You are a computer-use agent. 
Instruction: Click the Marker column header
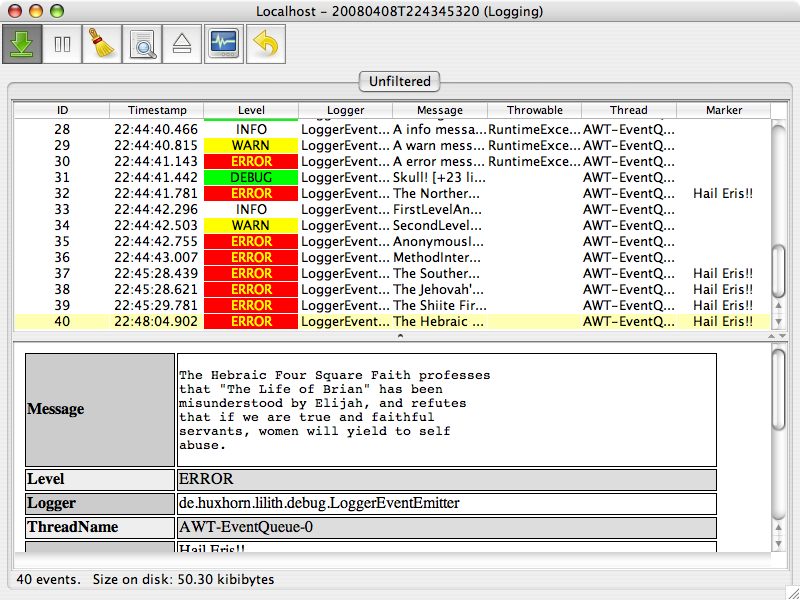[x=724, y=110]
